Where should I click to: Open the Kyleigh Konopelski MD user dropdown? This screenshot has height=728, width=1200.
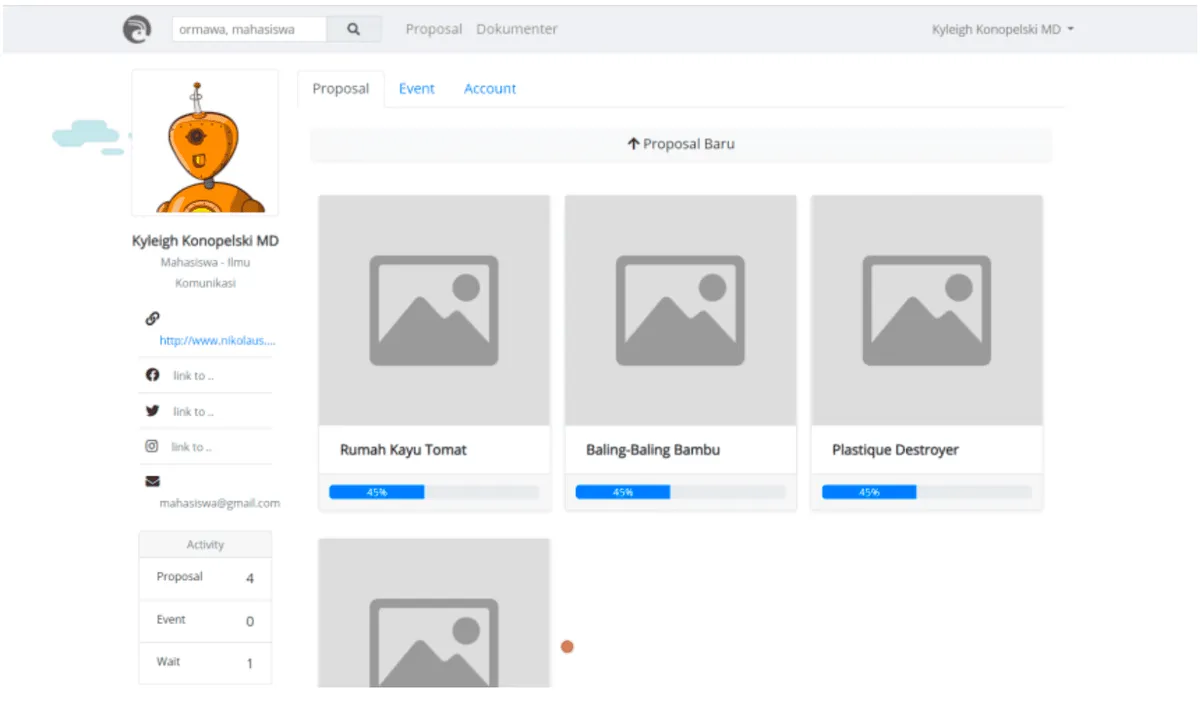(1002, 30)
